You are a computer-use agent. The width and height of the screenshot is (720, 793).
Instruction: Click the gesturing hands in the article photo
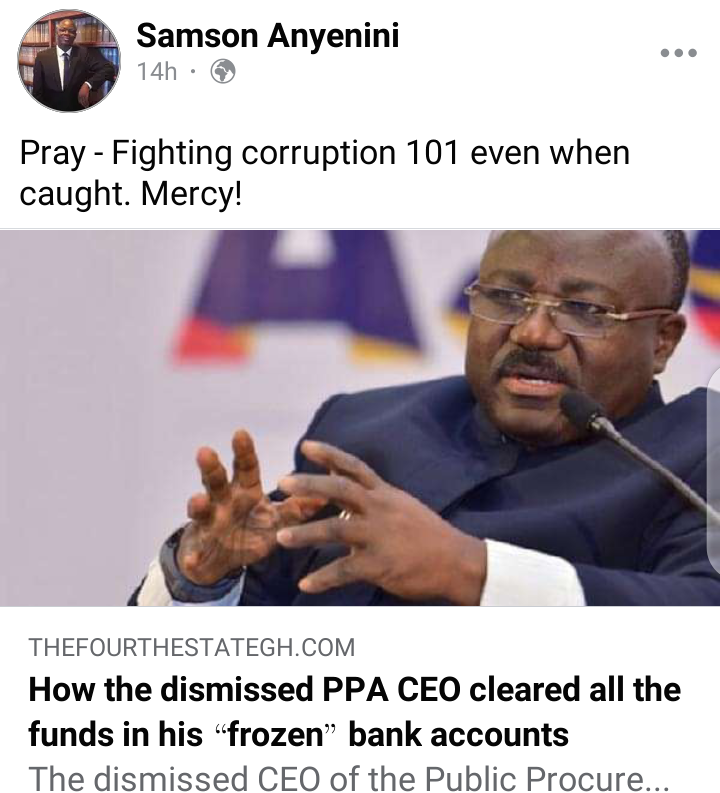324,513
